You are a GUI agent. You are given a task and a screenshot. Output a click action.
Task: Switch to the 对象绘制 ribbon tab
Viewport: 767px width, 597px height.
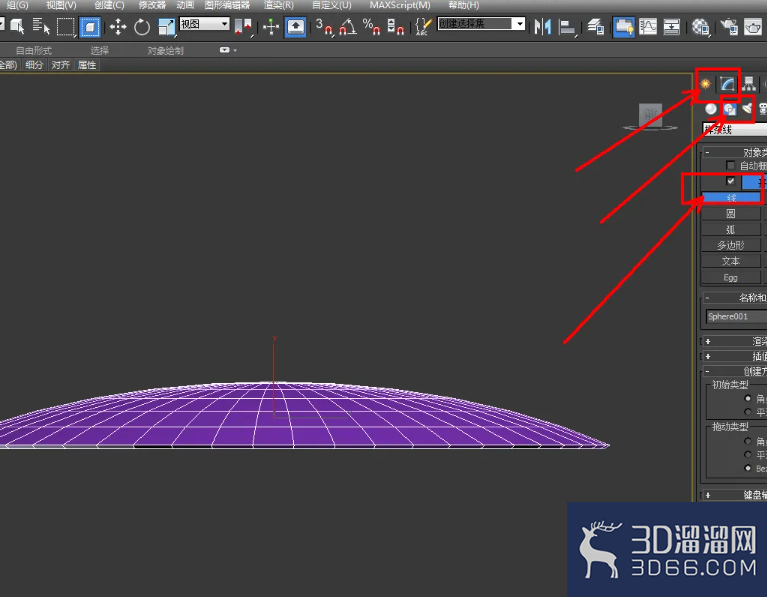[x=165, y=50]
